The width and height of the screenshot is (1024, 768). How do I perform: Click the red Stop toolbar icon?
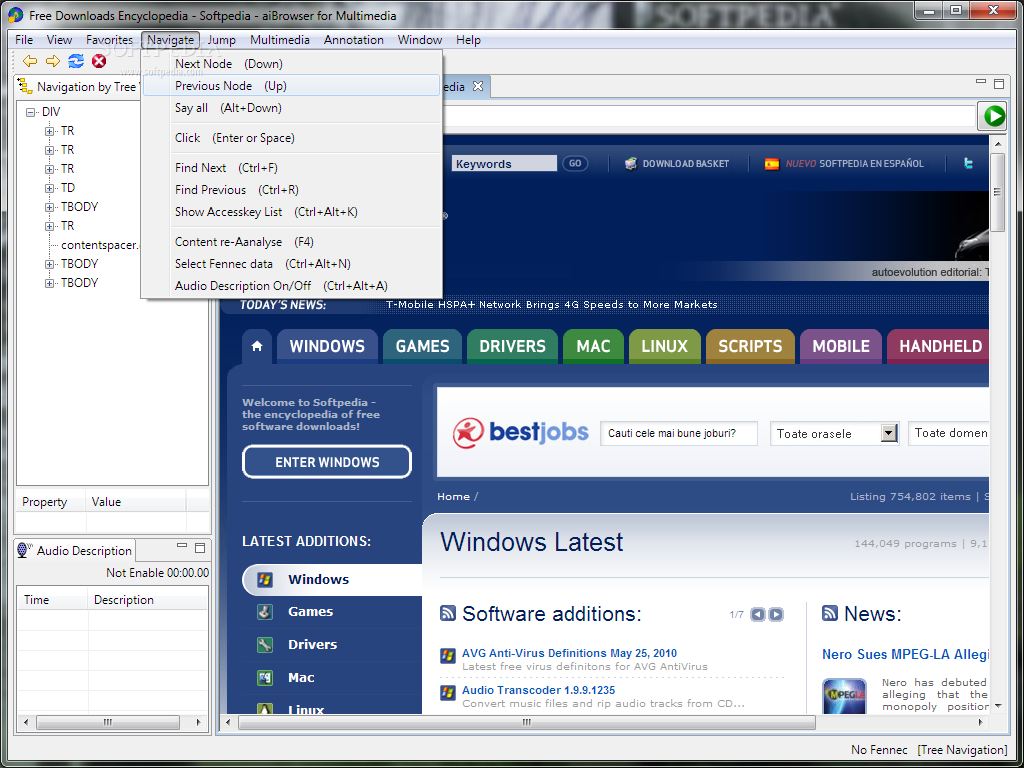click(x=99, y=61)
